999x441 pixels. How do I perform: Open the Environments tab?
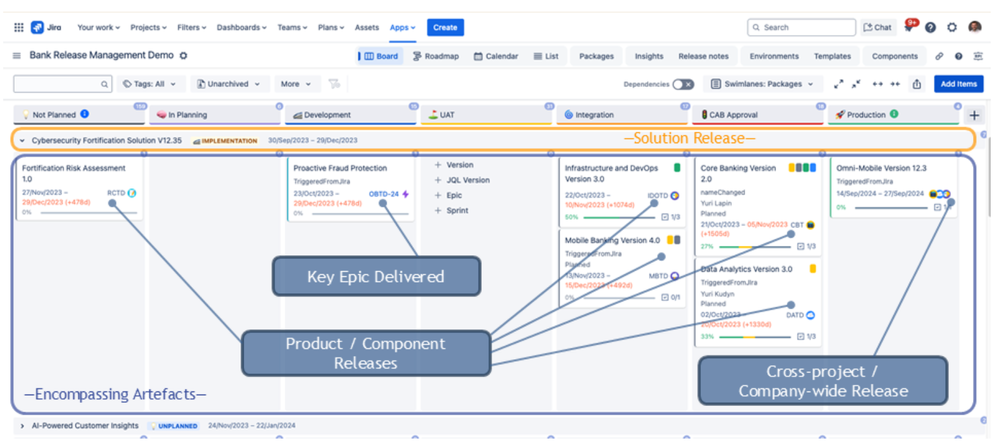coord(774,56)
